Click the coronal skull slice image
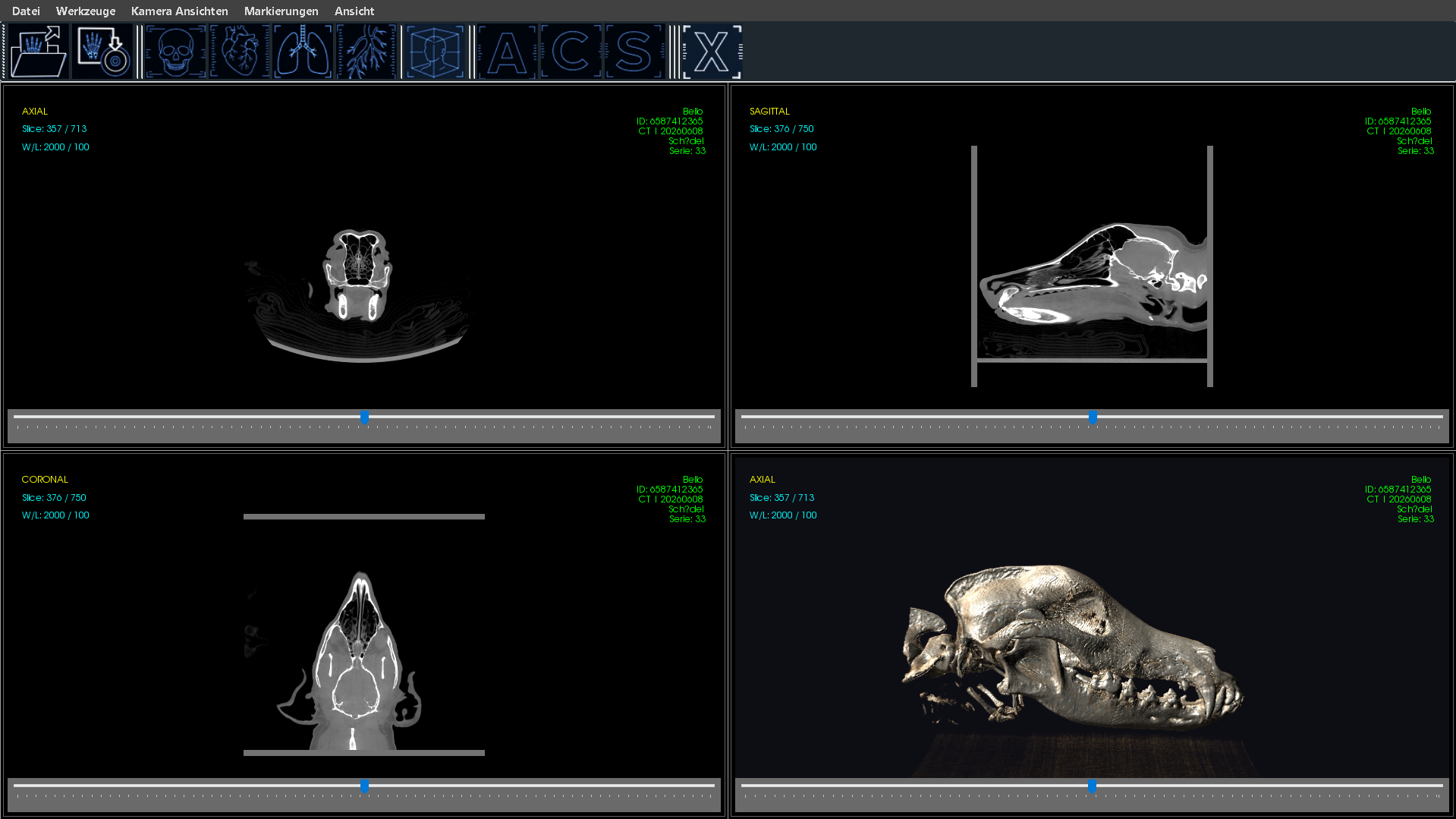1456x819 pixels. pos(354,660)
